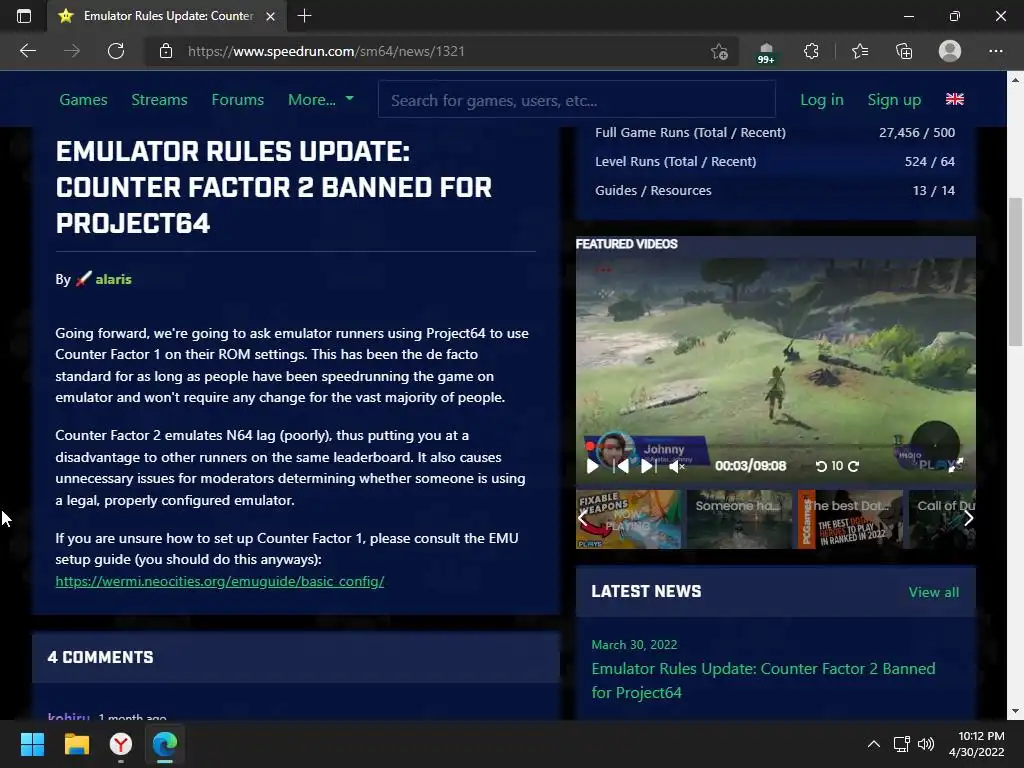Click the browser back arrow
1024x768 pixels.
coord(28,51)
